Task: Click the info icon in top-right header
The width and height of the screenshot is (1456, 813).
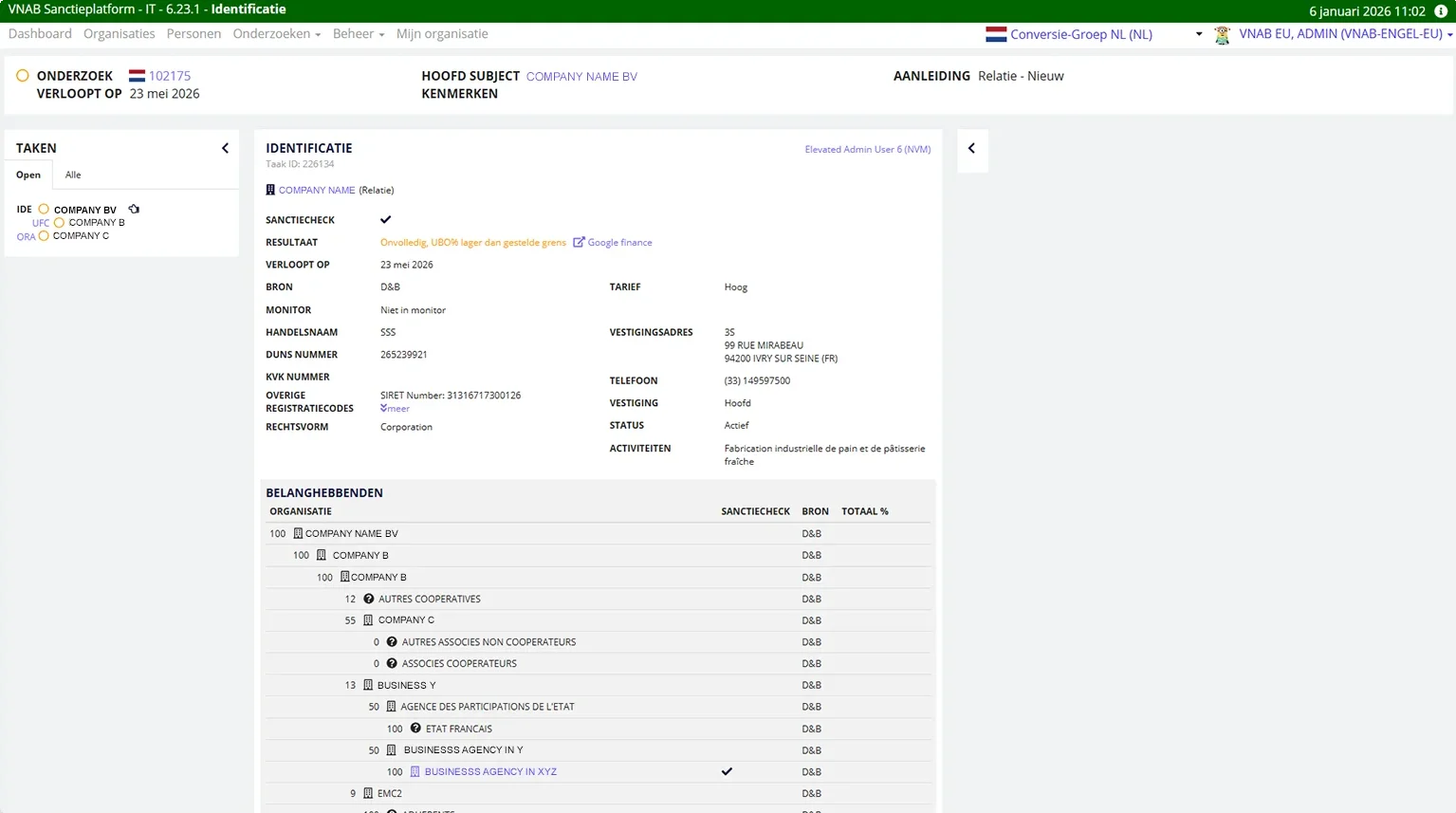Action: pos(1441,11)
